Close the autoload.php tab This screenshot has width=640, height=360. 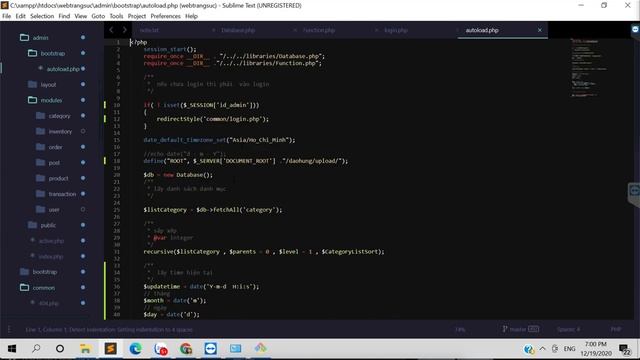click(x=540, y=30)
